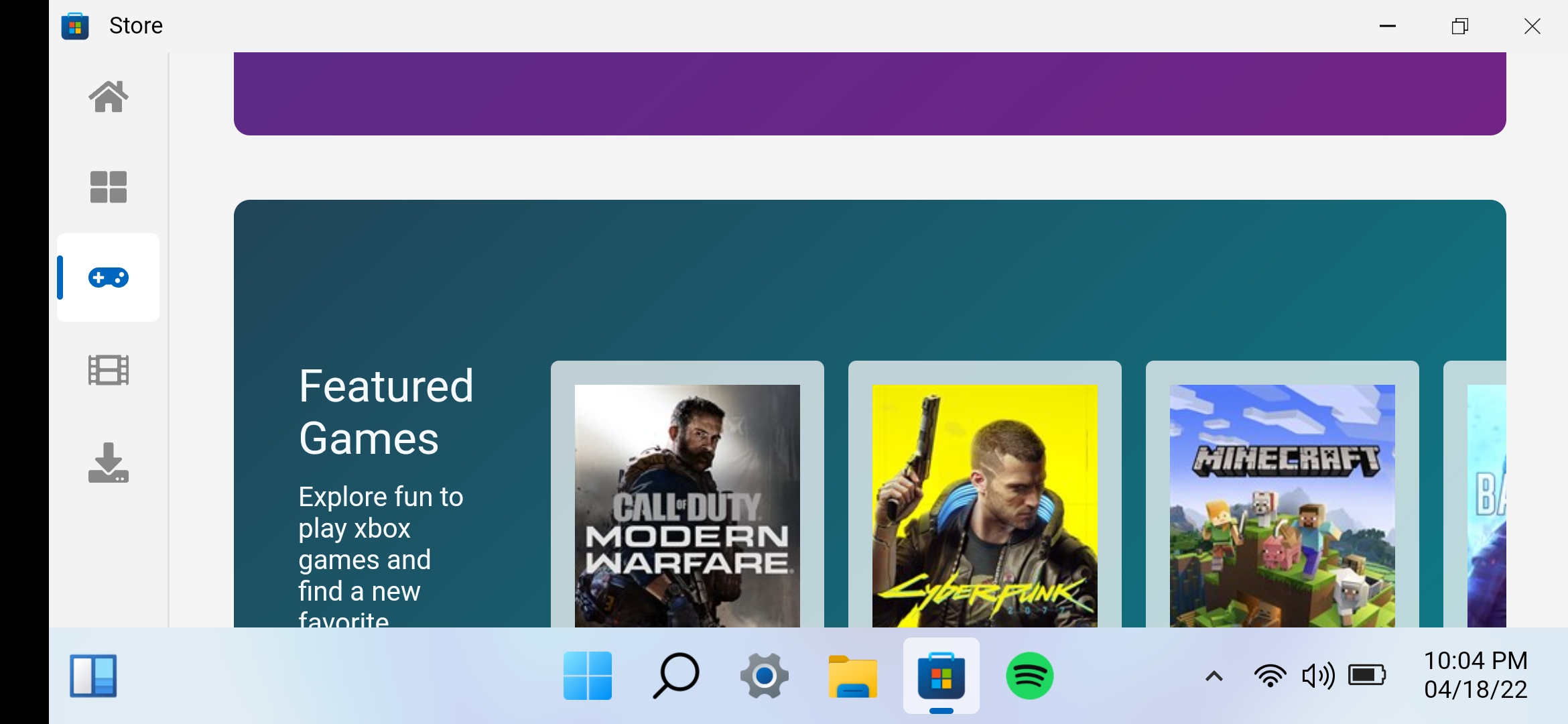Click the Microsoft Store taskbar icon

click(941, 676)
